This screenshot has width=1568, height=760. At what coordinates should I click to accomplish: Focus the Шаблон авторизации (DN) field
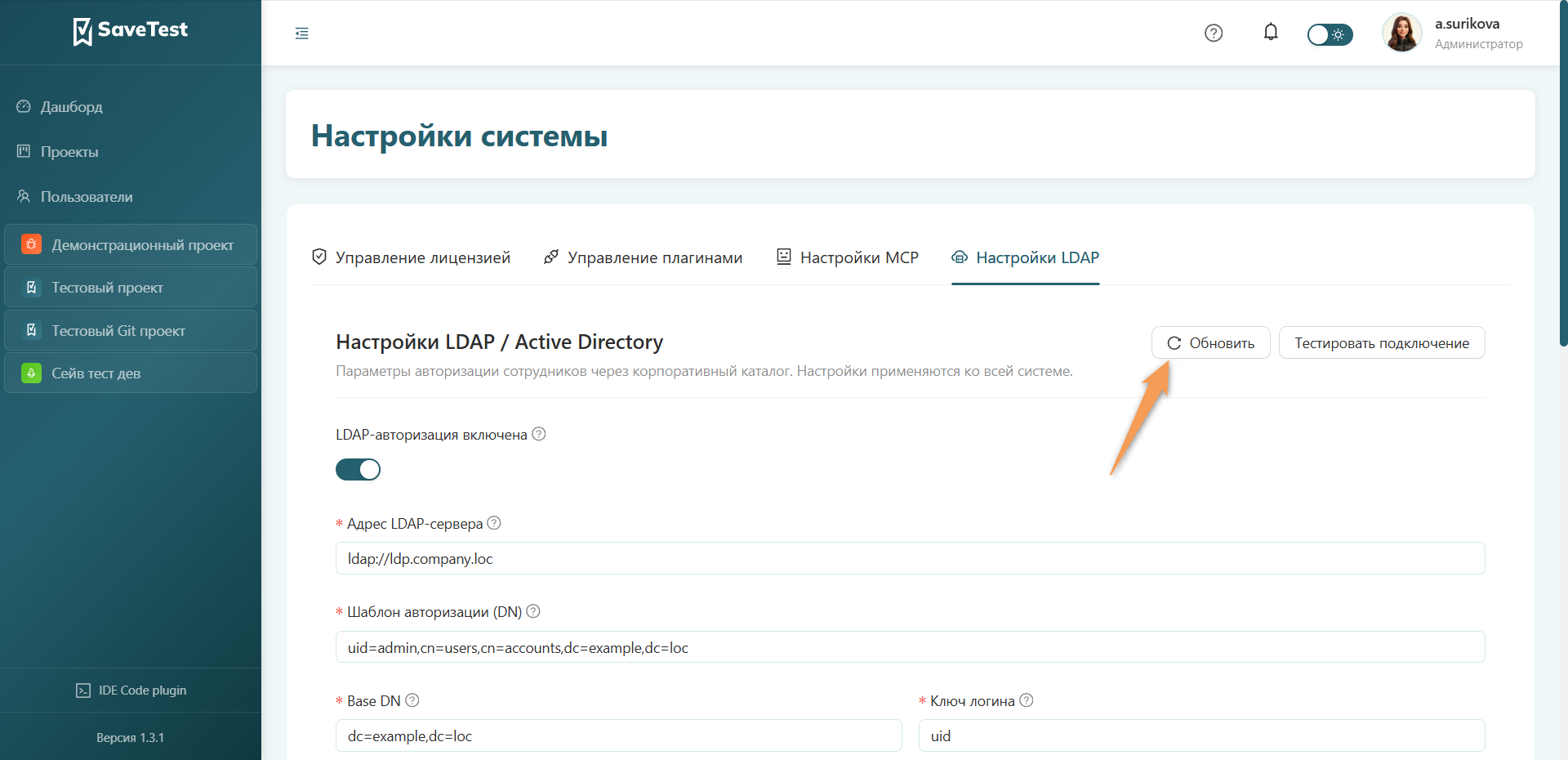[x=910, y=647]
